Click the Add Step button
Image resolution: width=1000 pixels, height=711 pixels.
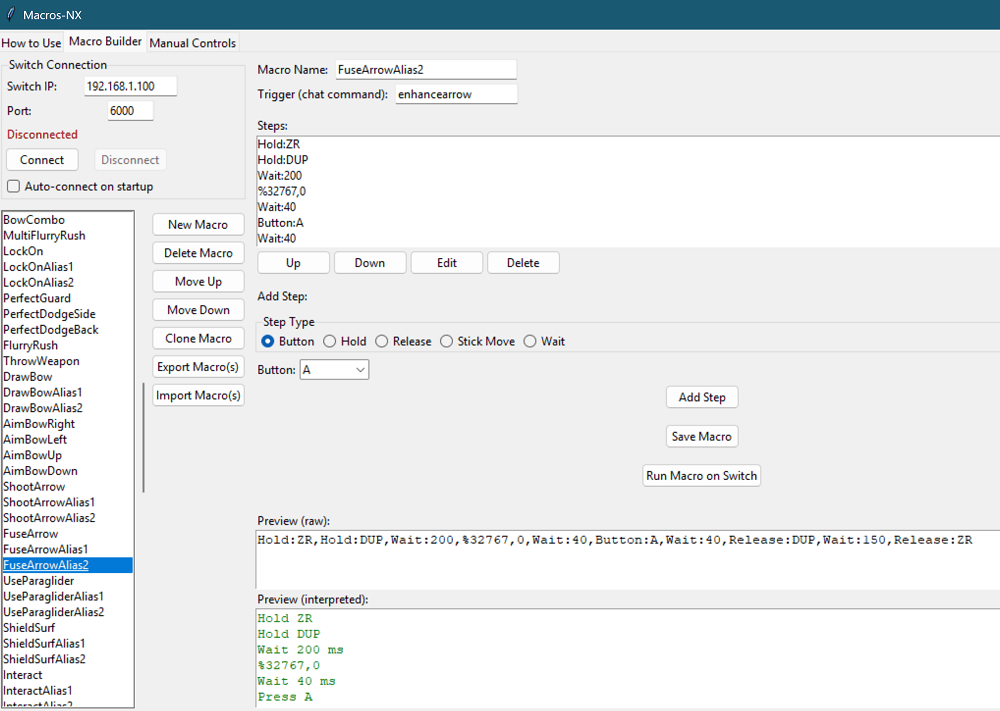pyautogui.click(x=701, y=397)
